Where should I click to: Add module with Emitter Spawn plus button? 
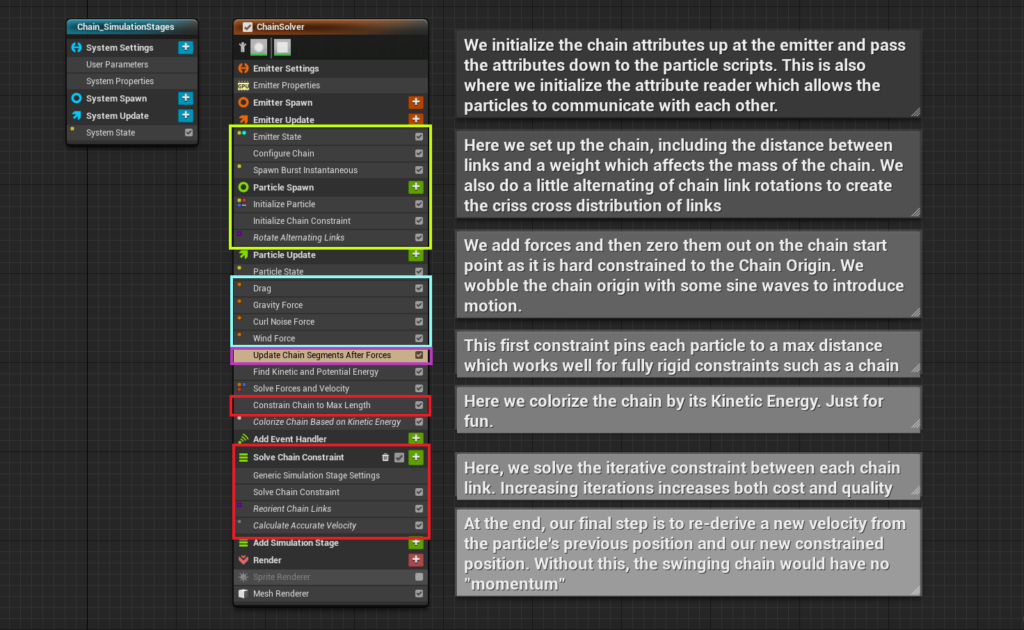[x=415, y=102]
